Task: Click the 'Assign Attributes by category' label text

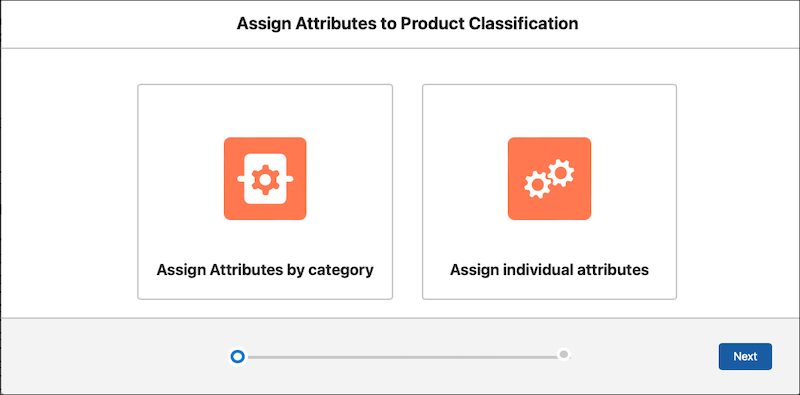Action: pos(265,269)
